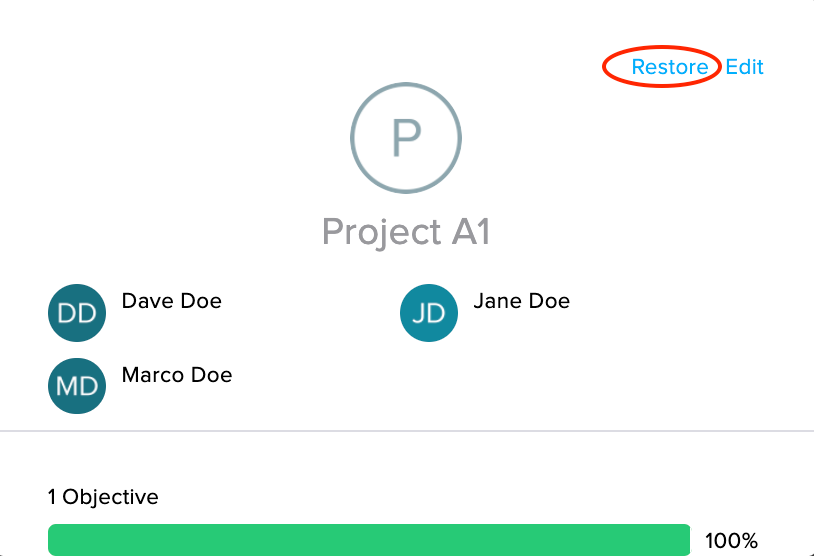Click the Restore link
This screenshot has width=814, height=556.
pos(670,67)
